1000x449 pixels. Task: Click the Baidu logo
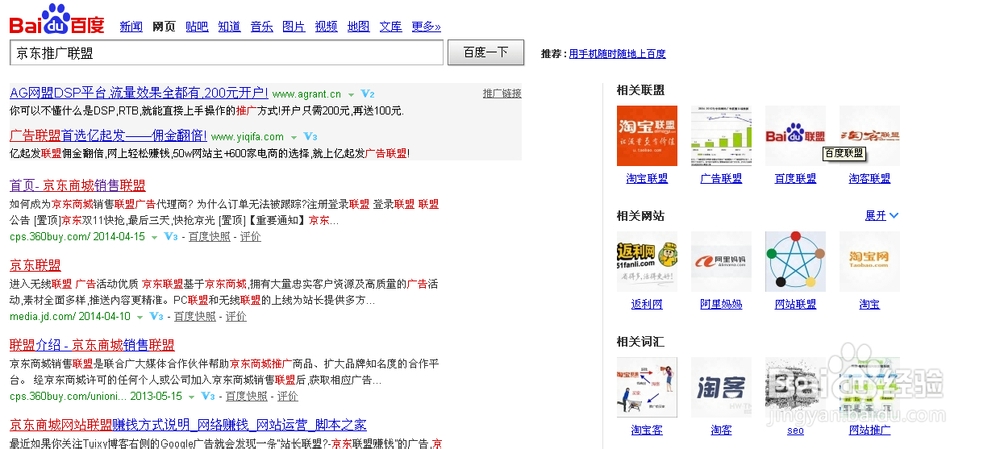(56, 20)
